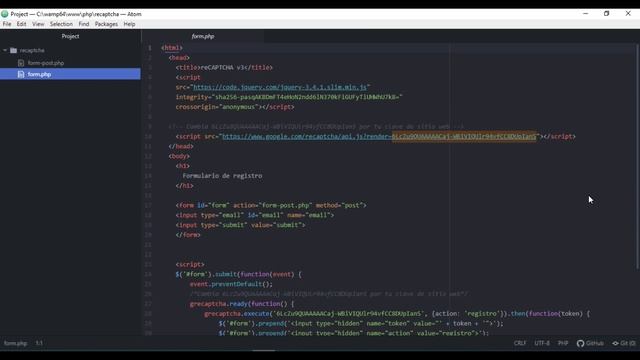Click the opening body tag
The width and height of the screenshot is (640, 360).
coord(179,156)
